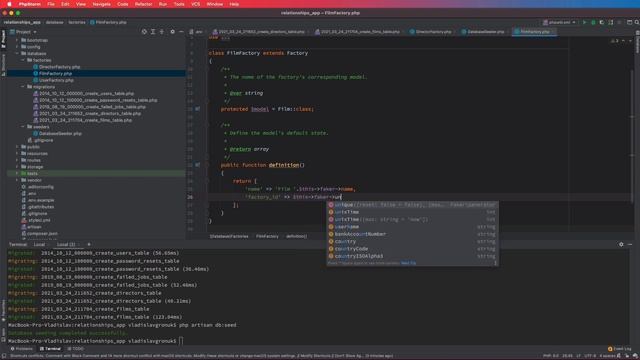Open completion popup options (three dots)
Screen dimensions: 640x360
click(496, 263)
